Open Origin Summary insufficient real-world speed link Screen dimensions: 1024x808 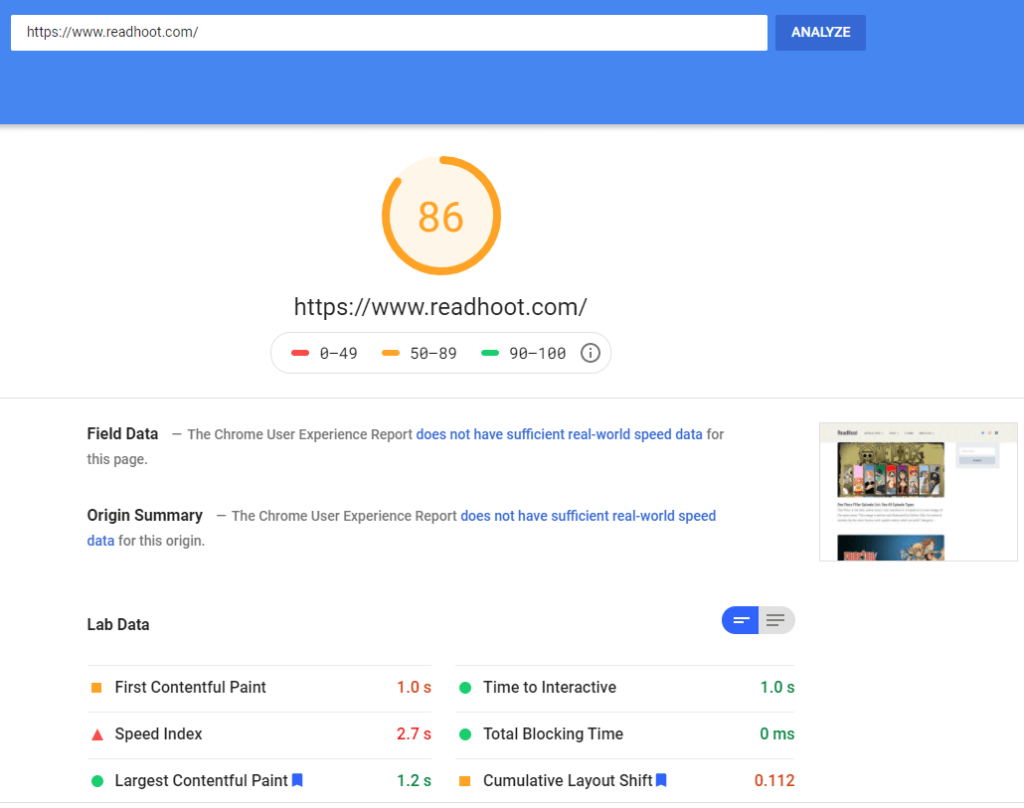click(x=402, y=528)
